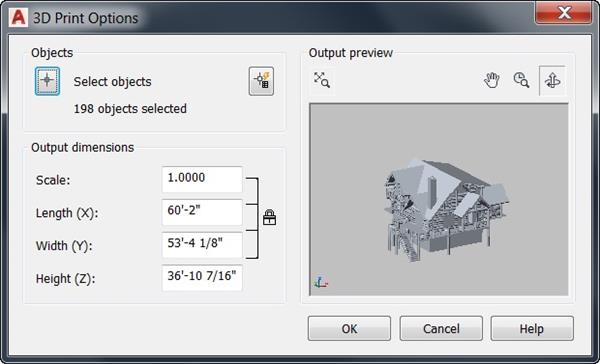Confirm with the OK button
The width and height of the screenshot is (600, 364).
click(x=349, y=328)
